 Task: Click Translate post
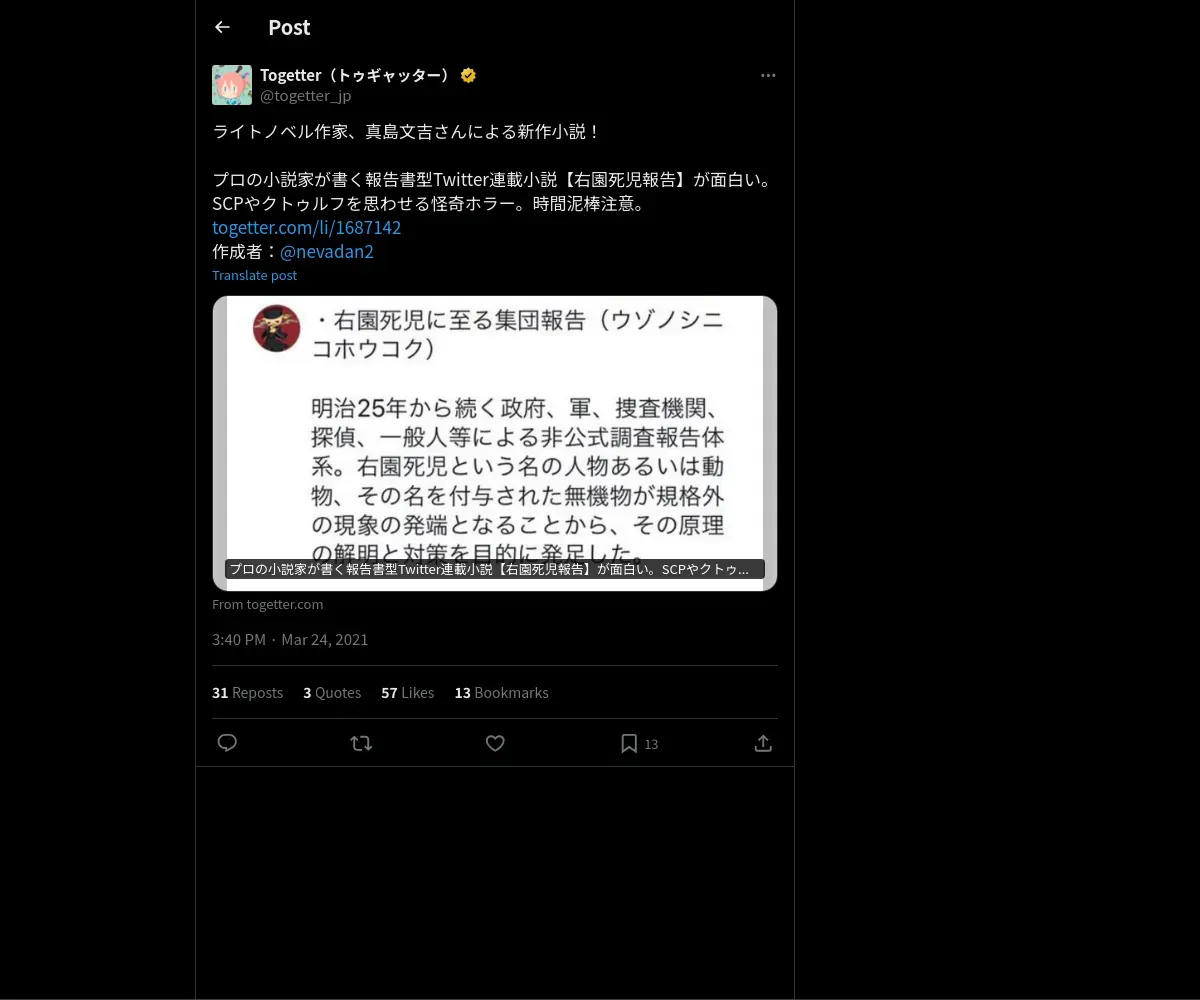(x=254, y=275)
